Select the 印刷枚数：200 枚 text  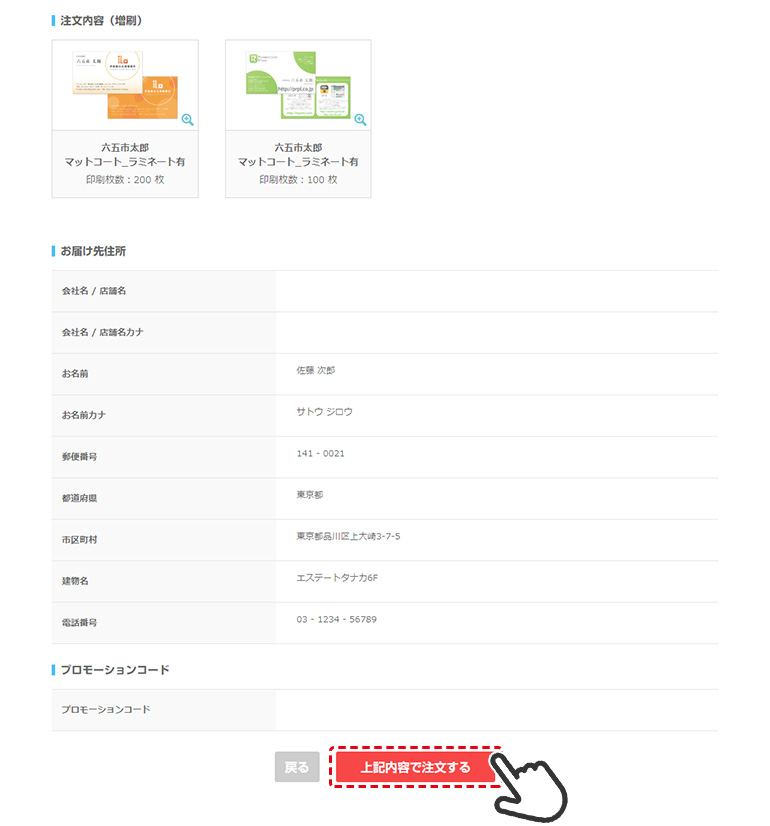coord(125,180)
